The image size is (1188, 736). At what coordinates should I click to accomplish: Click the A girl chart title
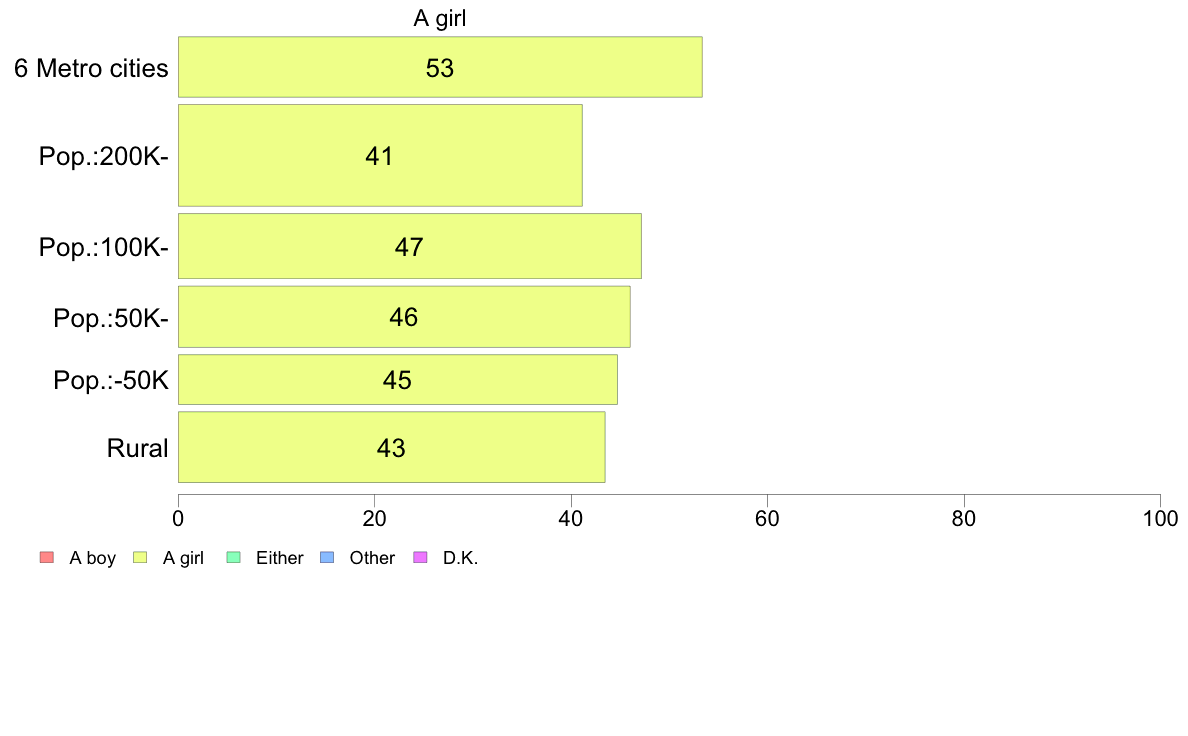(x=439, y=17)
